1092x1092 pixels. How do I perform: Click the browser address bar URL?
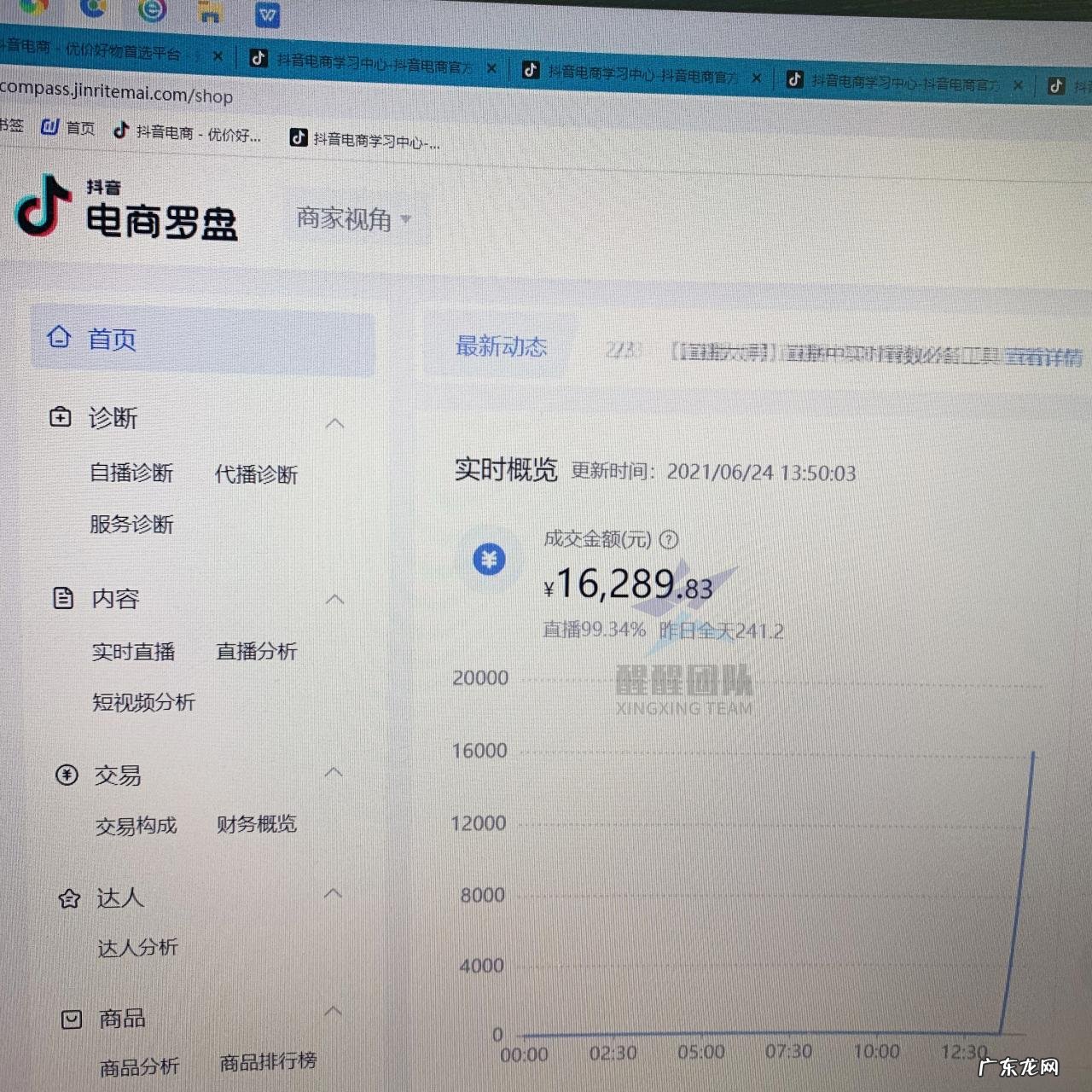pyautogui.click(x=117, y=96)
